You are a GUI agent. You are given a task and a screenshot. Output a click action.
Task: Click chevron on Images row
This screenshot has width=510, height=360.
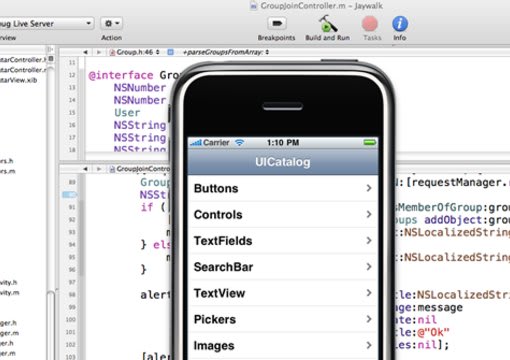[369, 345]
